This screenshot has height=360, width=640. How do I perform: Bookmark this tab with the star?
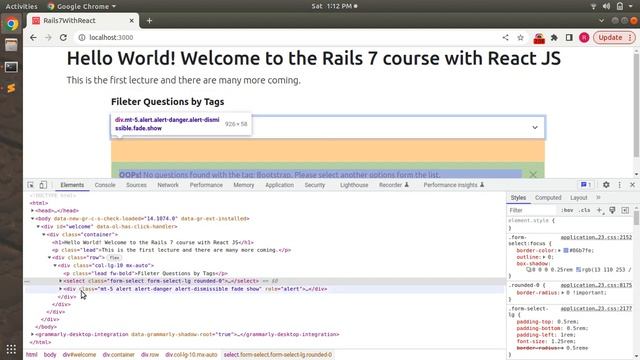[x=520, y=38]
